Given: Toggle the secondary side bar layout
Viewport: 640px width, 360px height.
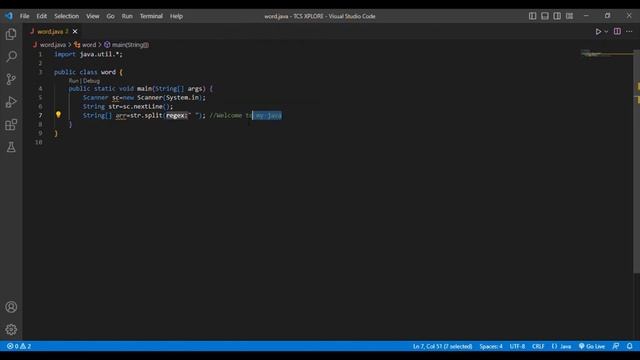Looking at the screenshot, I should (x=557, y=16).
